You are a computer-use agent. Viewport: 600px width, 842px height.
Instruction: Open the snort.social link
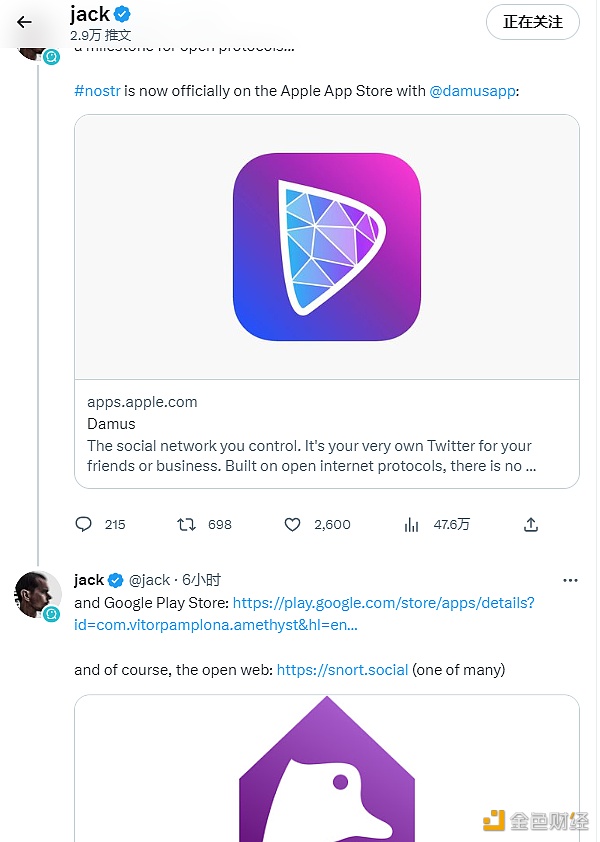click(x=341, y=669)
